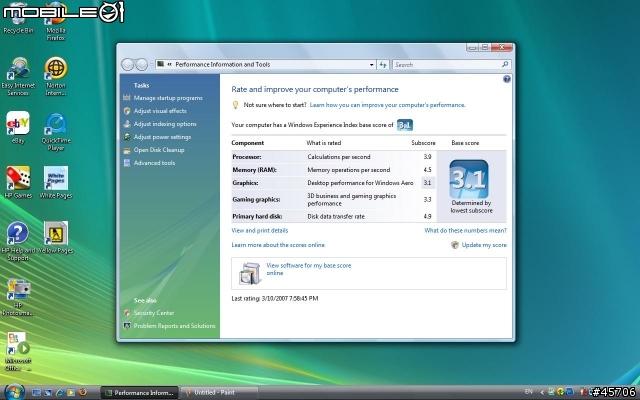Launch Firefox from Quick Launch bar
Screen dimensions: 640x400
tap(82, 392)
